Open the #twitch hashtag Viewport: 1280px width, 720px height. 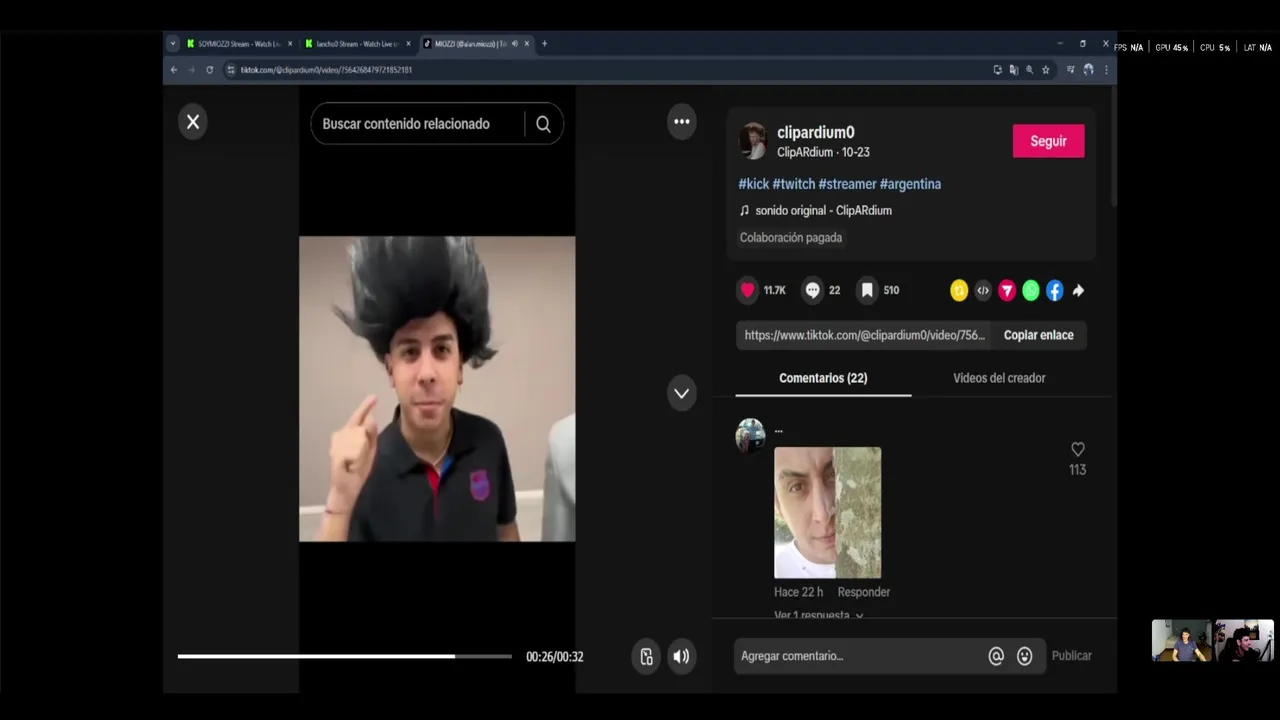point(794,184)
